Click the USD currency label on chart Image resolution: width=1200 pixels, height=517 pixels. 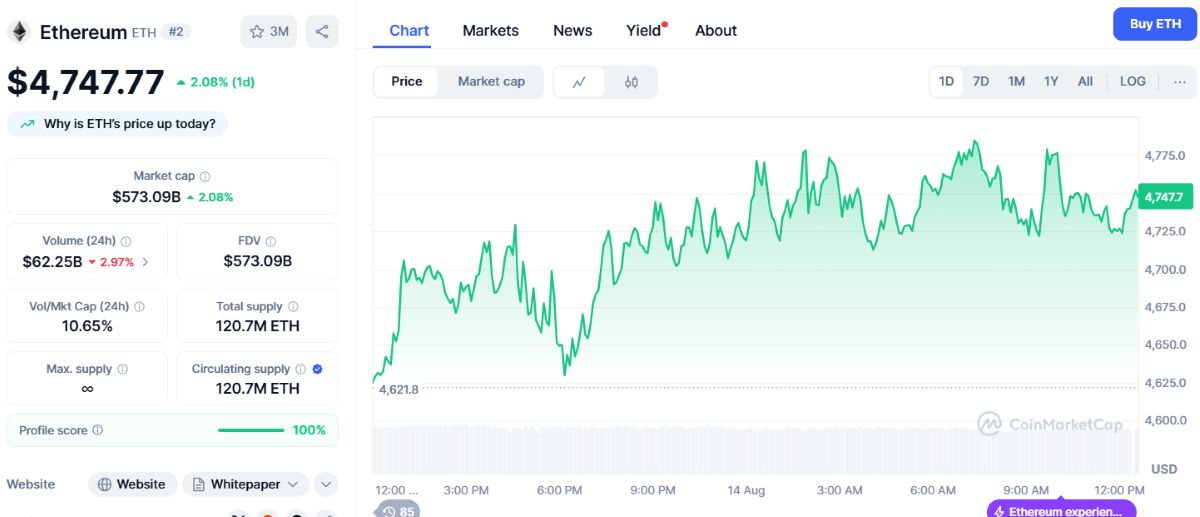click(1164, 469)
